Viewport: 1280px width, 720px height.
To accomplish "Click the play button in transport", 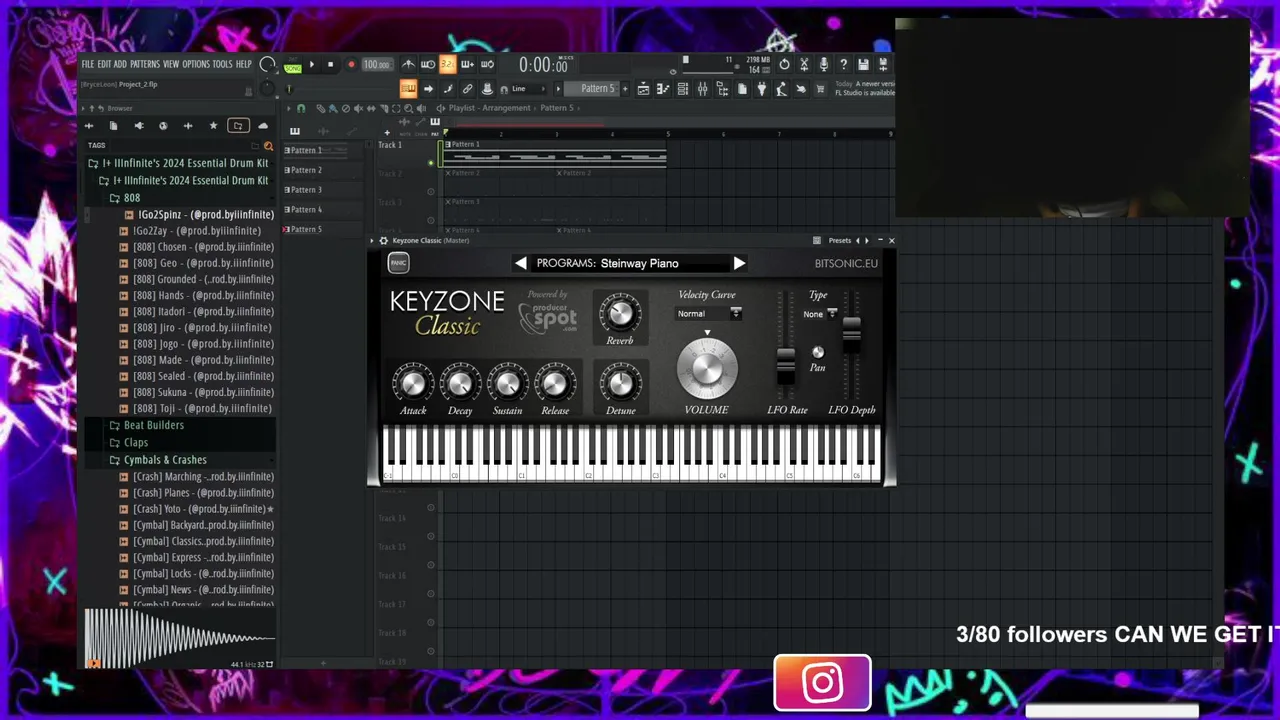I will [311, 64].
